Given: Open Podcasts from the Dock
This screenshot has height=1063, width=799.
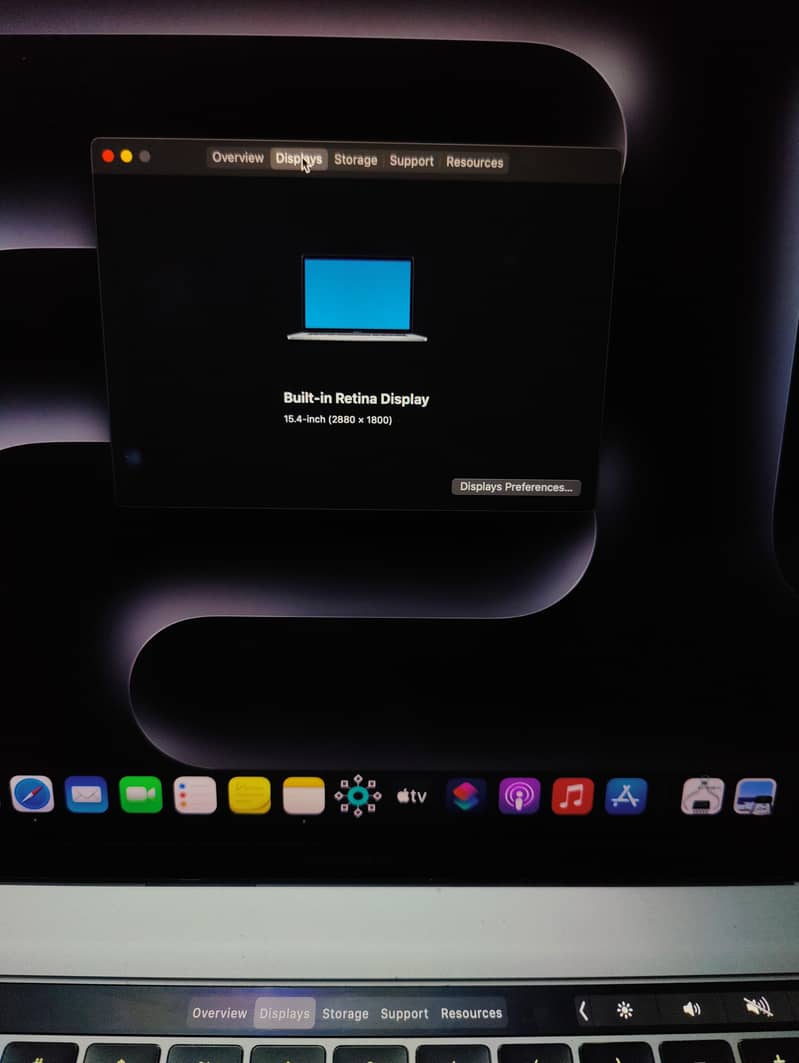Looking at the screenshot, I should (x=519, y=796).
